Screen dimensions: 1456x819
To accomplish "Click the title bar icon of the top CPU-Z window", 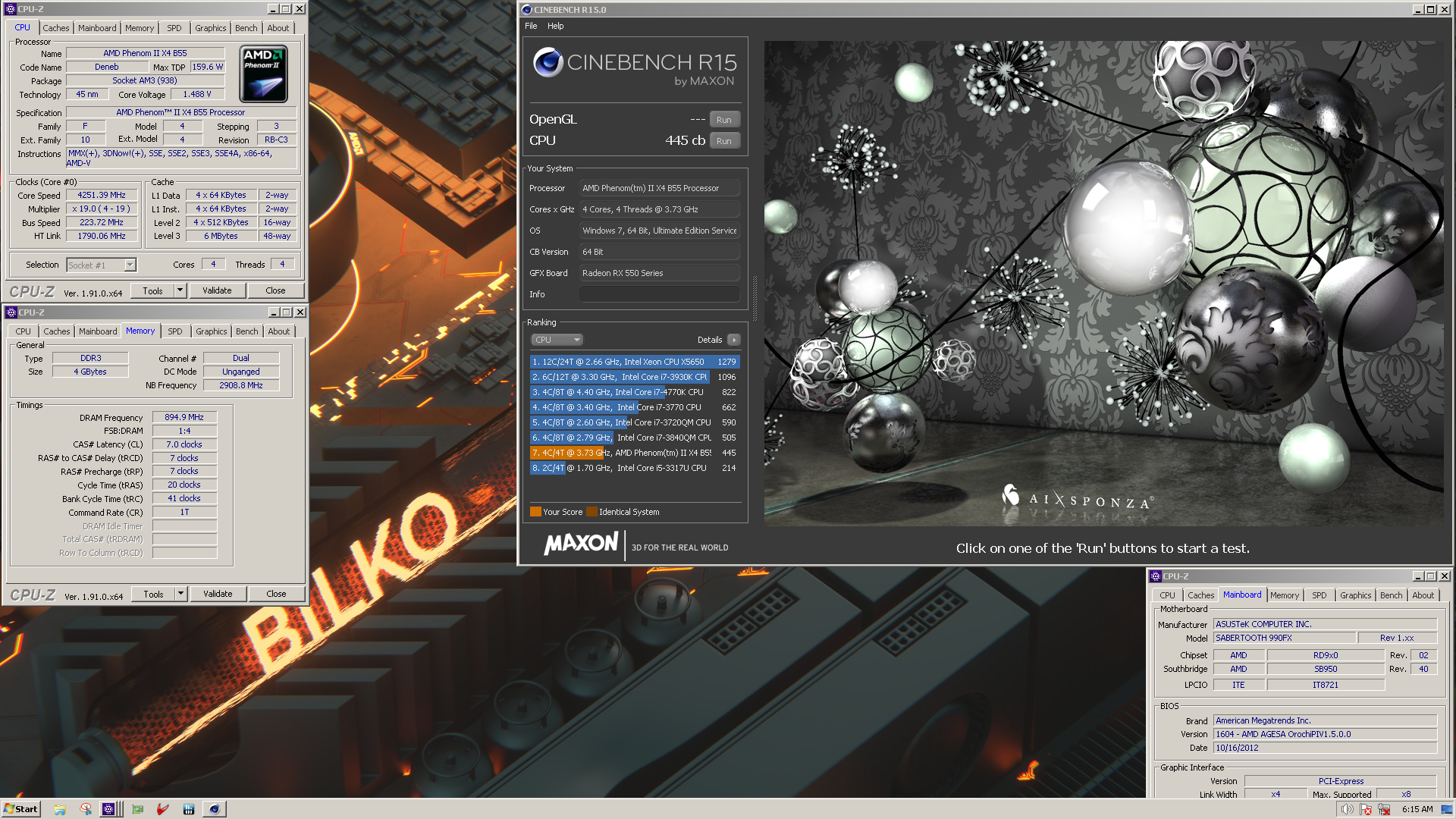I will pyautogui.click(x=11, y=9).
